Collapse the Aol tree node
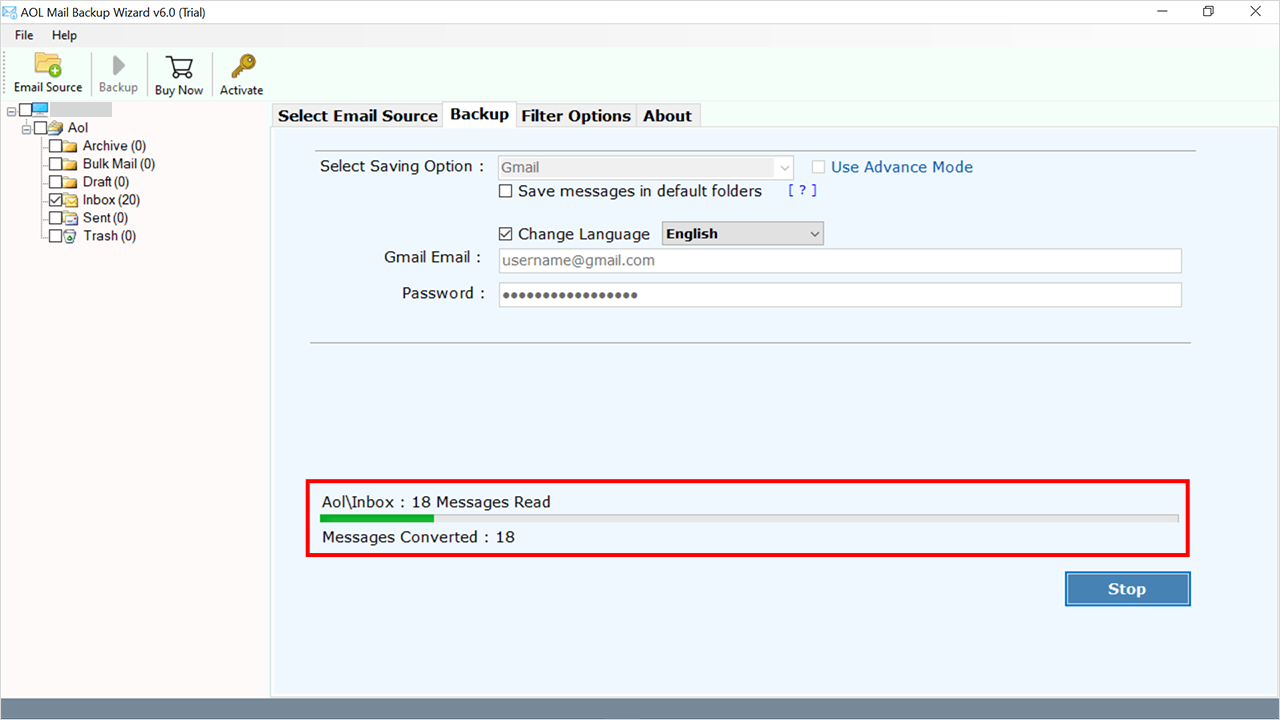 pyautogui.click(x=27, y=128)
